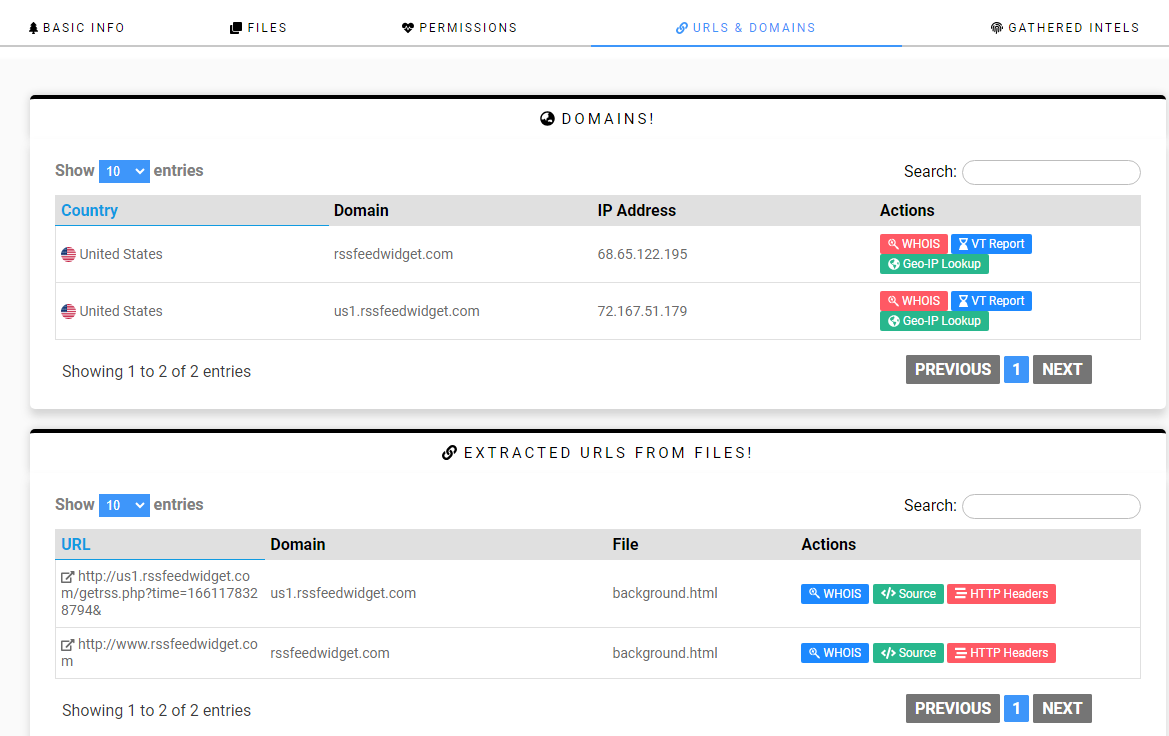The width and height of the screenshot is (1169, 736).
Task: Switch to the Files tab
Action: pos(258,28)
